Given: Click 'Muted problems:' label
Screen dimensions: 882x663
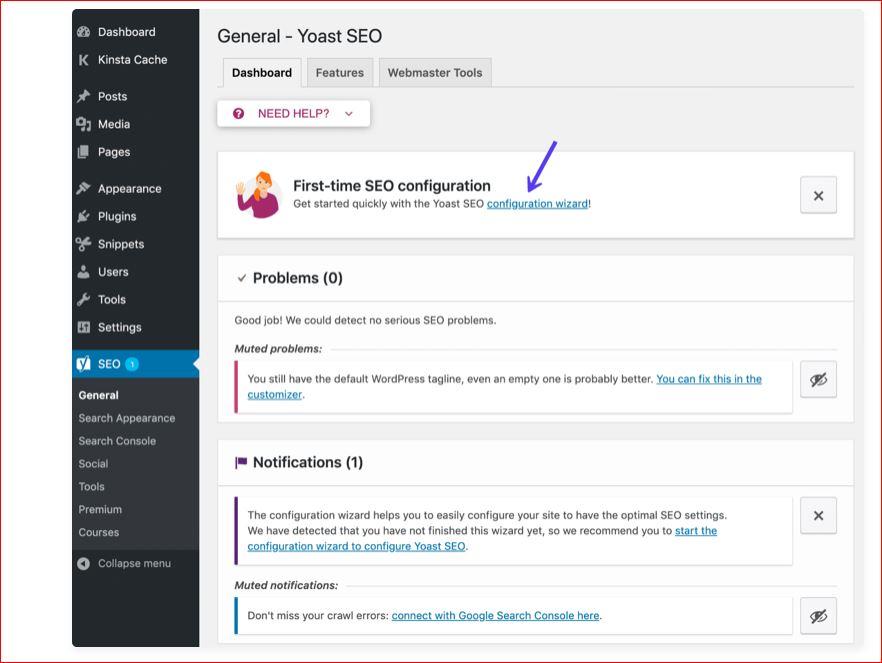Looking at the screenshot, I should (278, 349).
